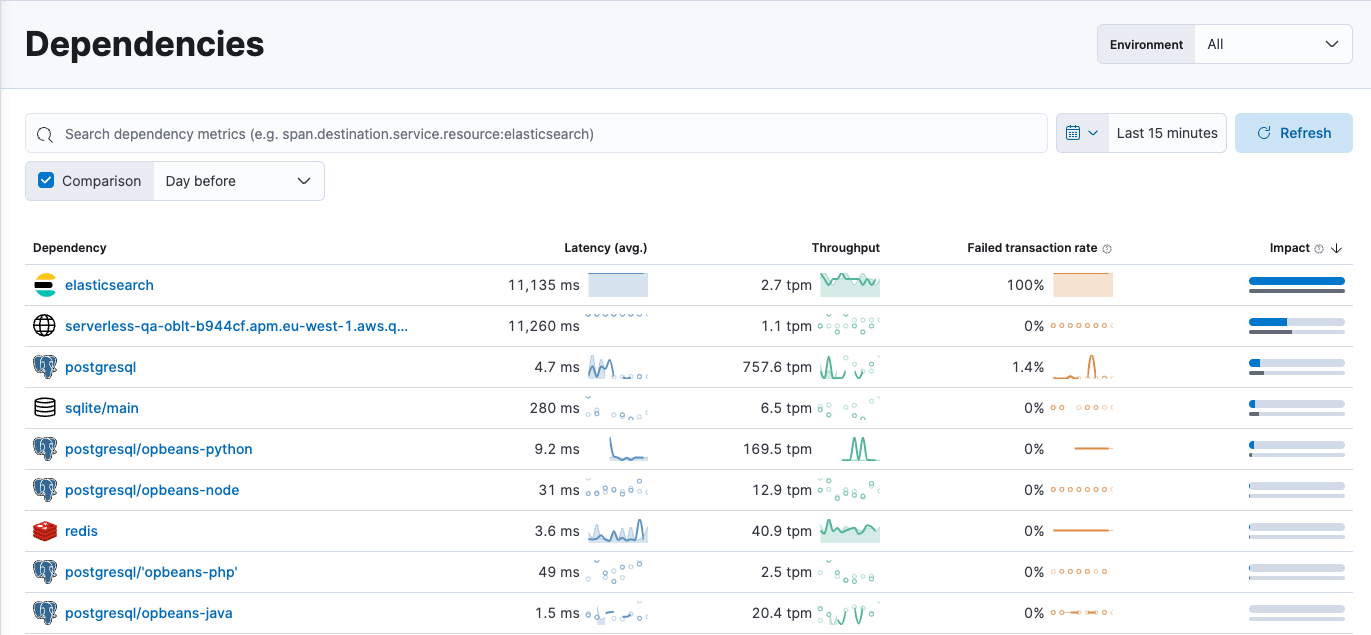This screenshot has width=1371, height=635.
Task: Sort by Latency (avg.) column header
Action: [x=605, y=248]
